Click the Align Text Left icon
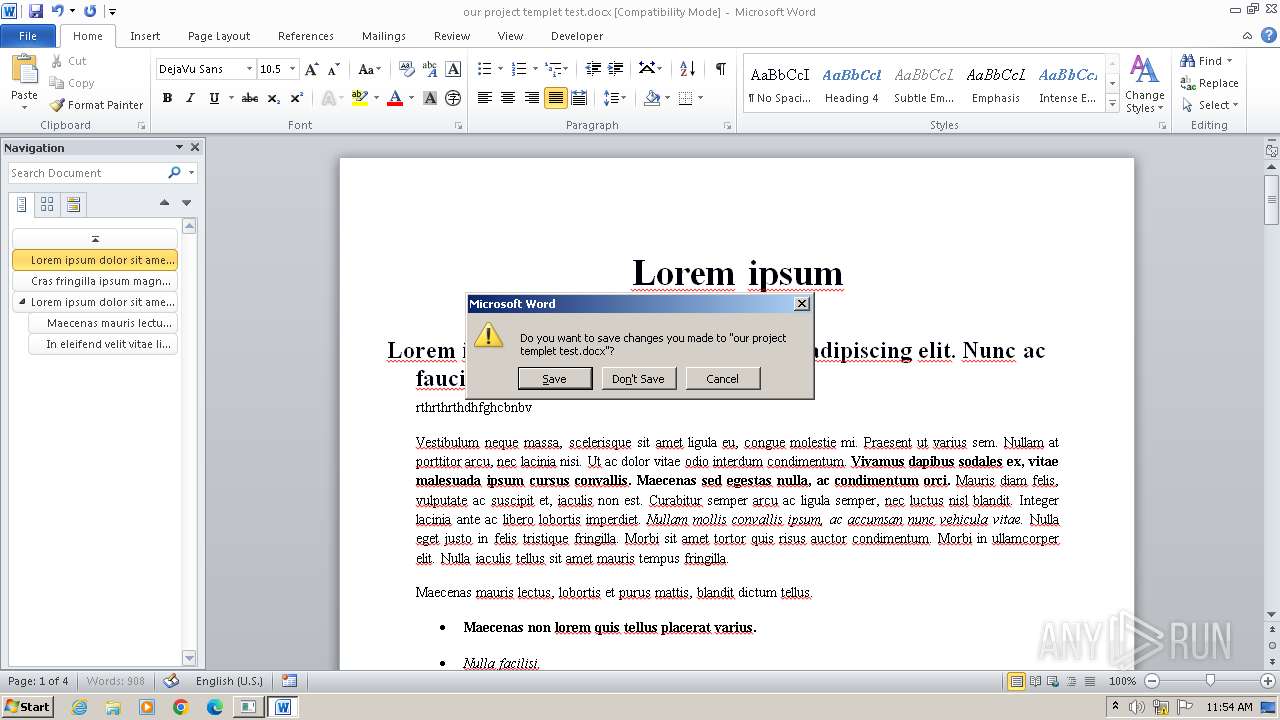The width and height of the screenshot is (1280, 720). [485, 98]
